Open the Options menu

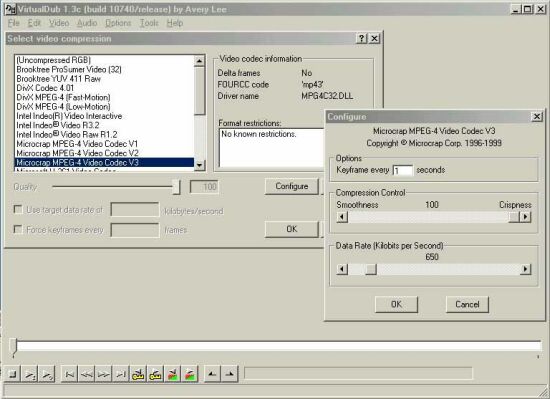tap(118, 23)
